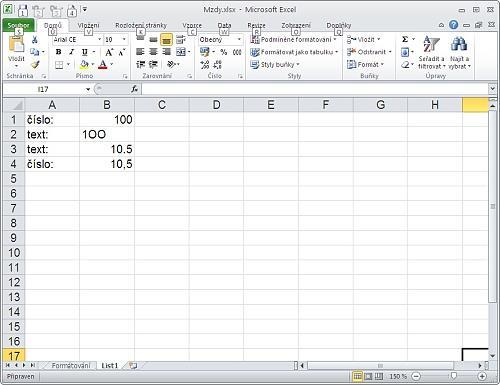Click the Vložit cells button in Buňky group
The width and height of the screenshot is (500, 385).
tap(363, 40)
